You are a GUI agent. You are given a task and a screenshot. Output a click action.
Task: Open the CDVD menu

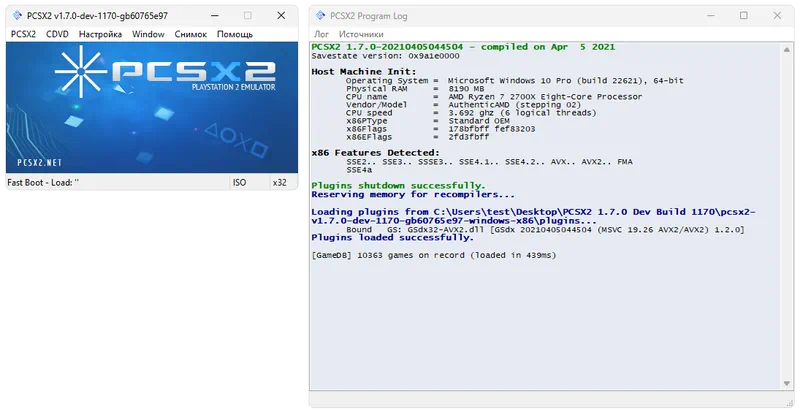click(57, 34)
